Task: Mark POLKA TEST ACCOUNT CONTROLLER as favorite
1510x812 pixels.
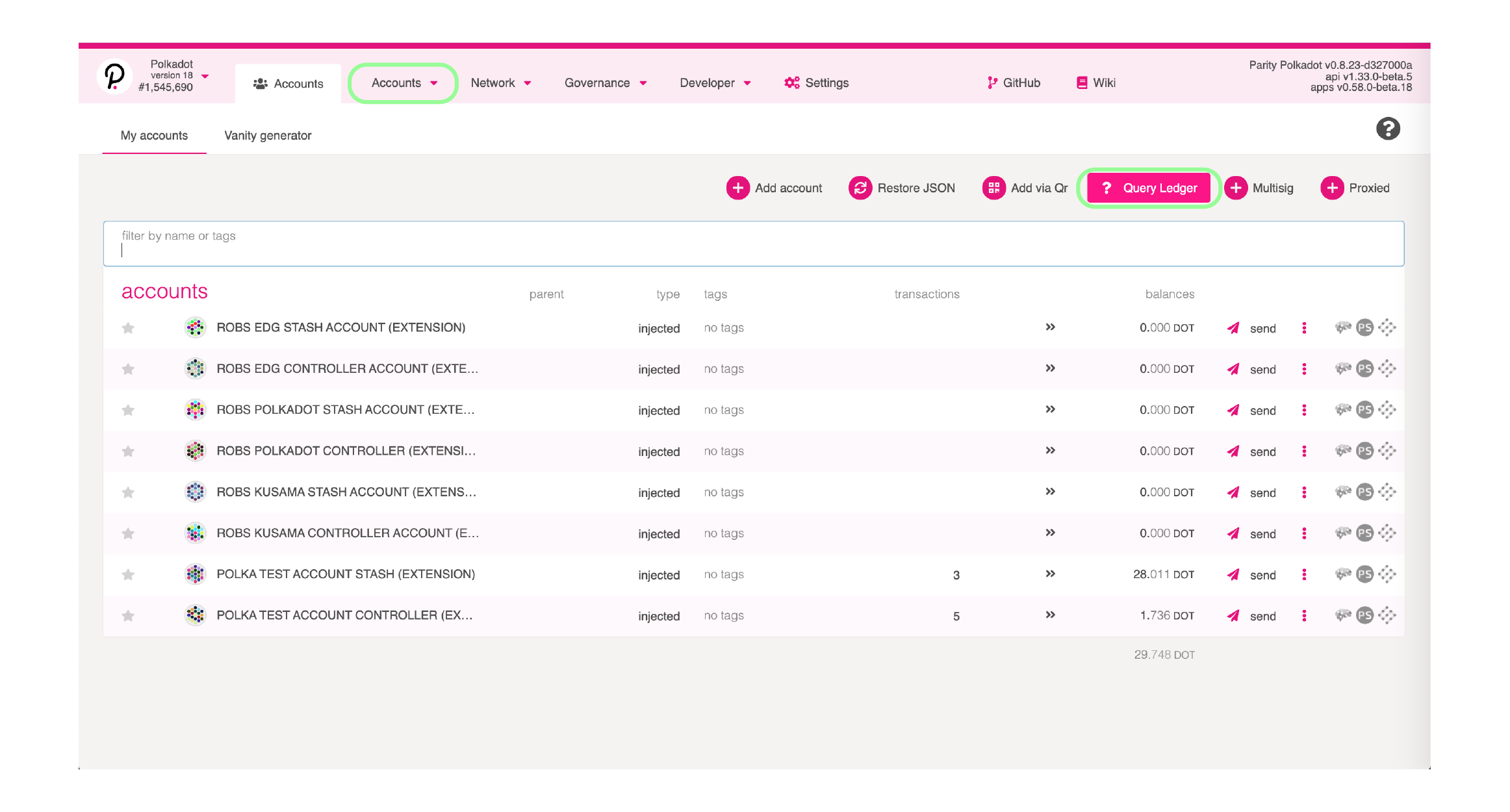Action: [x=128, y=616]
